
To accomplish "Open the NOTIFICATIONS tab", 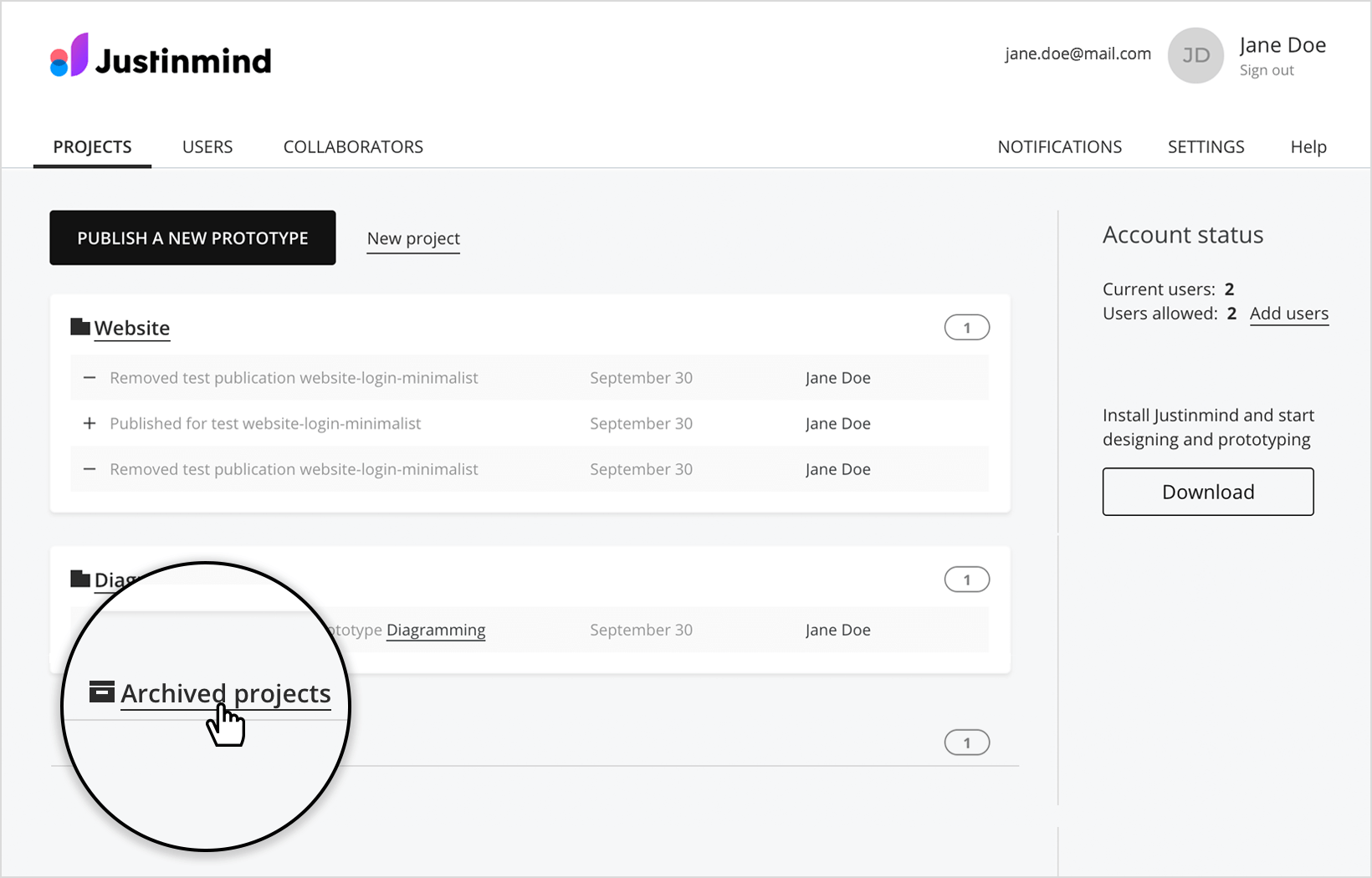I will pos(1059,147).
